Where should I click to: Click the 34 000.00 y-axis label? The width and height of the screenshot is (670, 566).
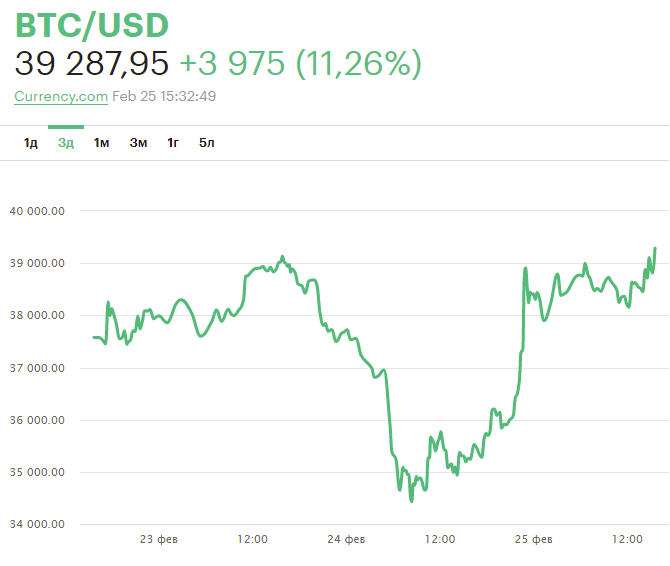click(x=37, y=524)
